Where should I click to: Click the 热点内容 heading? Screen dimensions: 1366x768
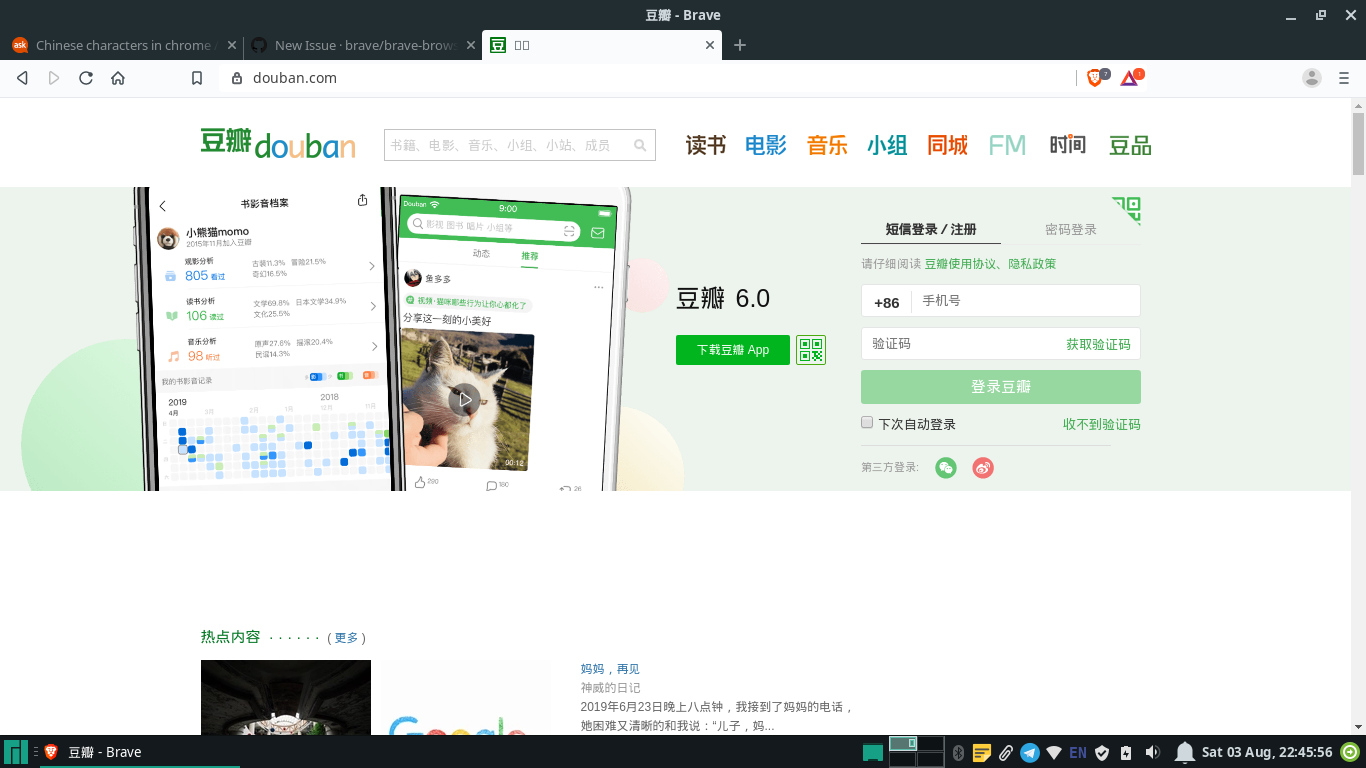pyautogui.click(x=230, y=637)
